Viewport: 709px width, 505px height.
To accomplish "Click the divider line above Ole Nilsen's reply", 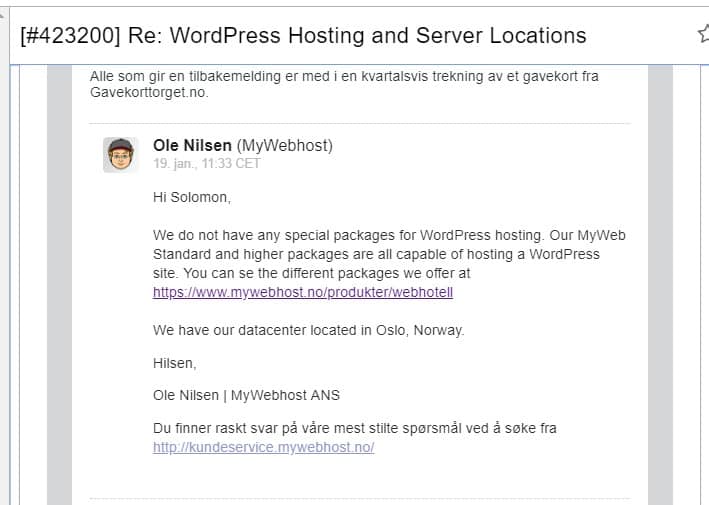I will 359,123.
